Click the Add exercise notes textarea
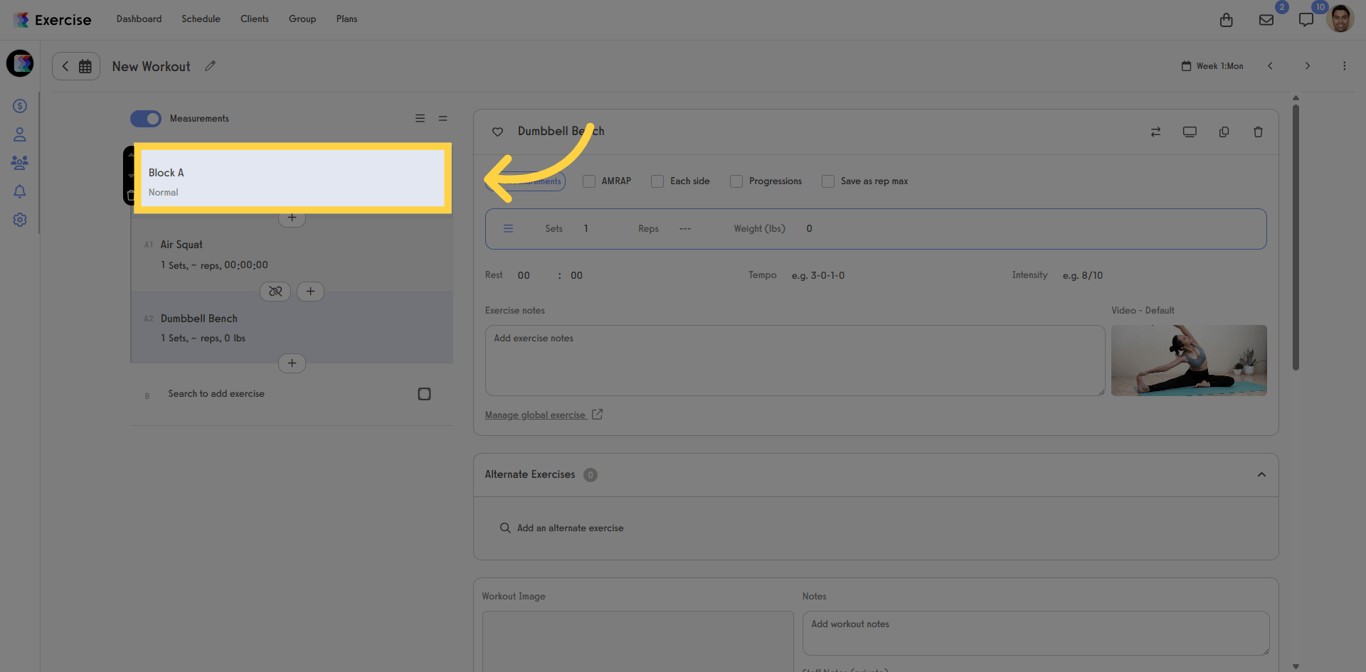 pyautogui.click(x=795, y=360)
